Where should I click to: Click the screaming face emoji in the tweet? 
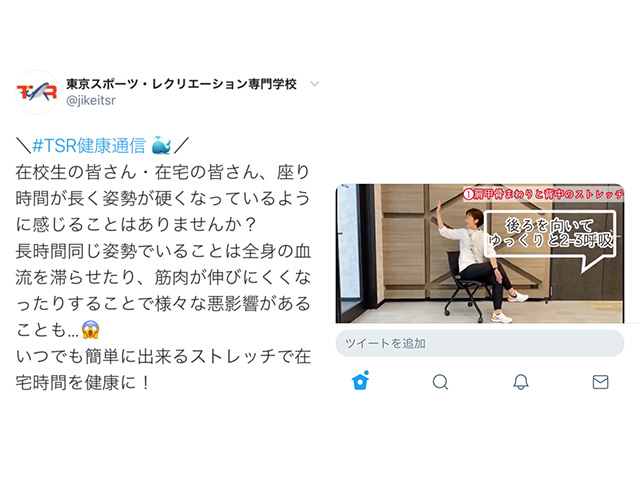coord(90,329)
